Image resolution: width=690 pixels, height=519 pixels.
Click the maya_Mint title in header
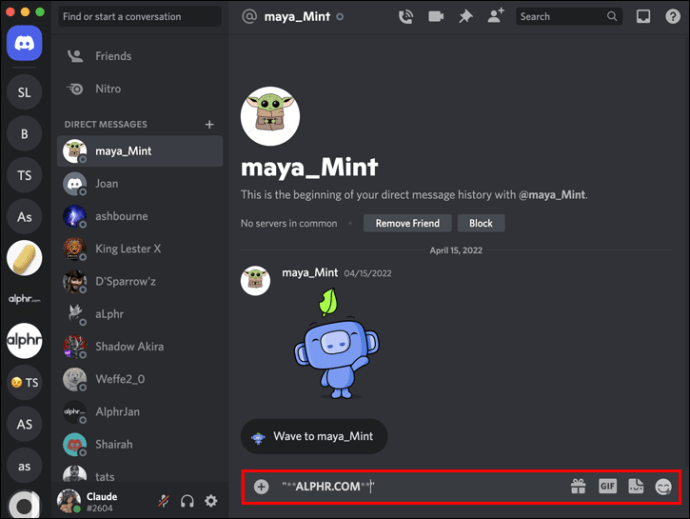pyautogui.click(x=297, y=17)
